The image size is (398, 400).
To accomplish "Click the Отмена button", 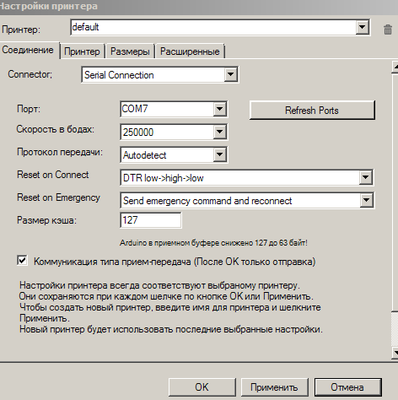I will pyautogui.click(x=348, y=387).
